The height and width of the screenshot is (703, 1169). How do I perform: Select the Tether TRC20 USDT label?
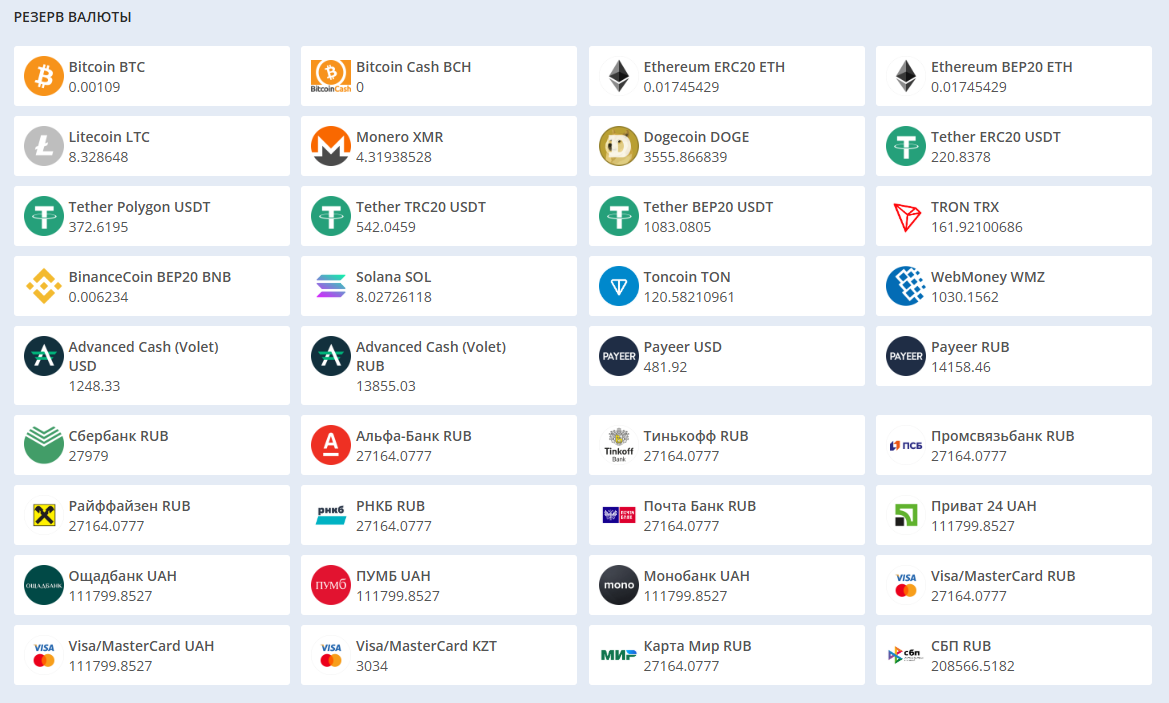[421, 207]
